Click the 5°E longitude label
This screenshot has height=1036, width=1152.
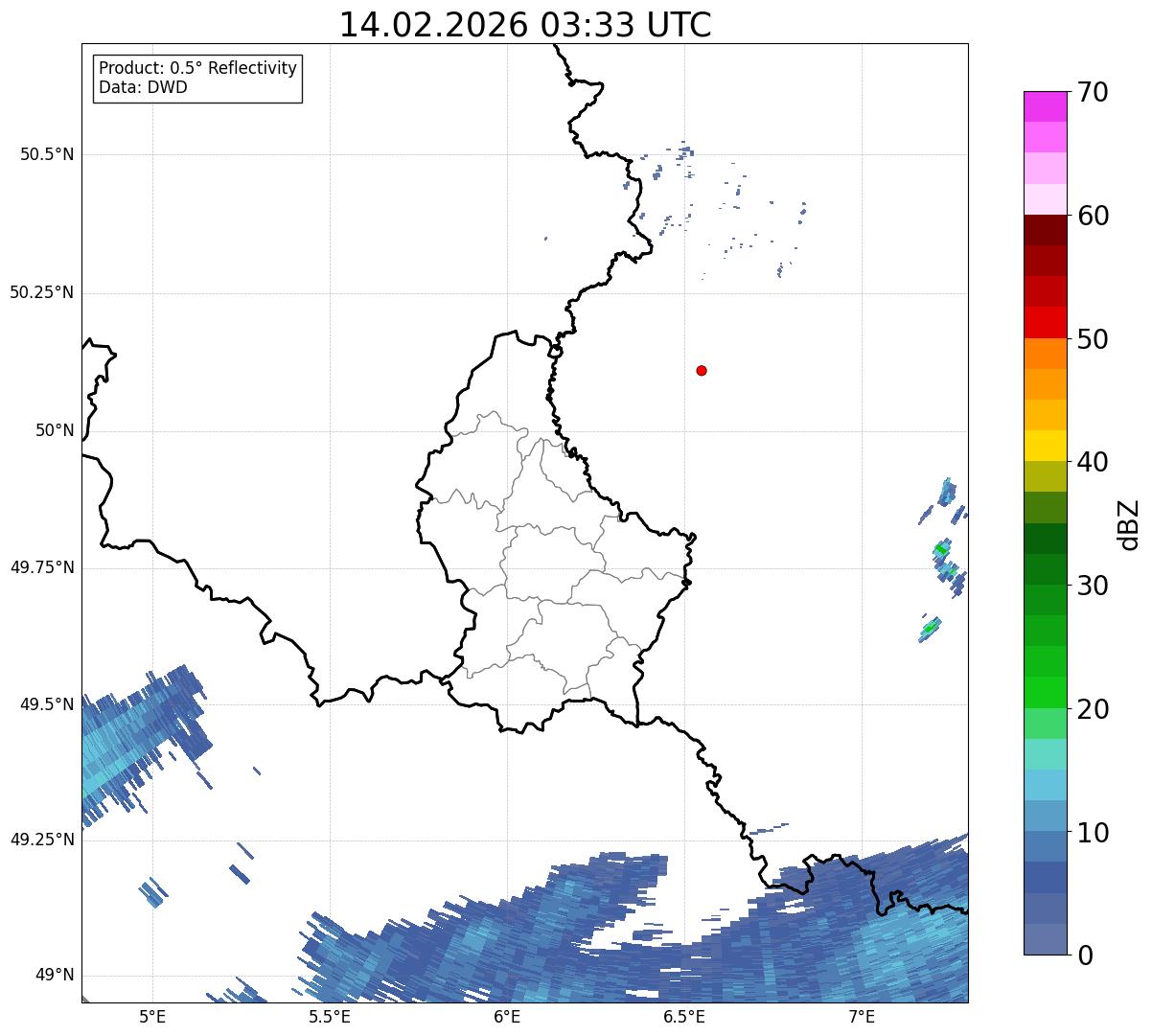(153, 1016)
